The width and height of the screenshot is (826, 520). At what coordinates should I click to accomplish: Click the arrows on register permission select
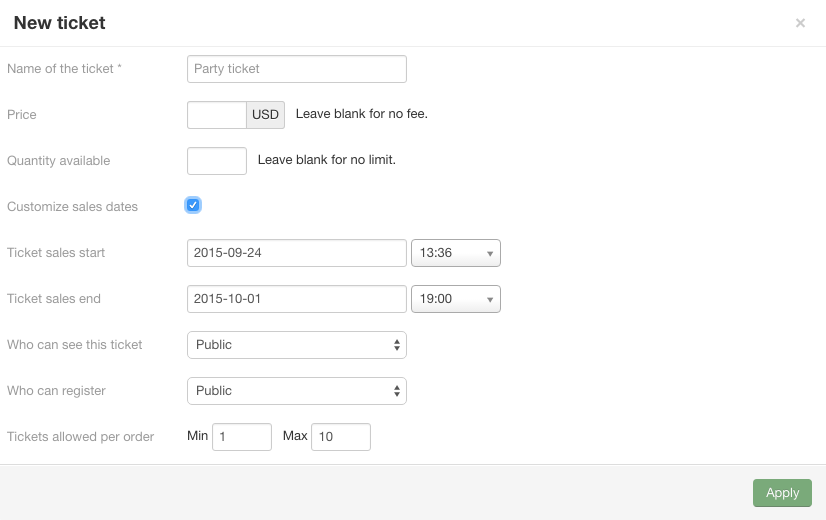(x=397, y=391)
